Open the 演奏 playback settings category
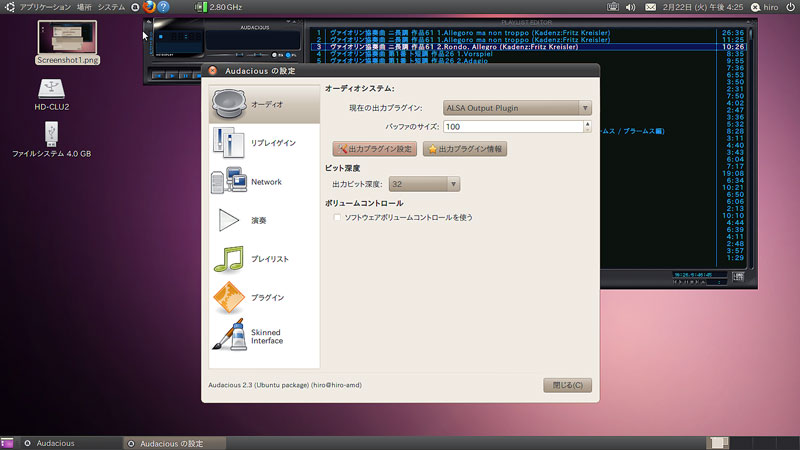 tap(264, 220)
